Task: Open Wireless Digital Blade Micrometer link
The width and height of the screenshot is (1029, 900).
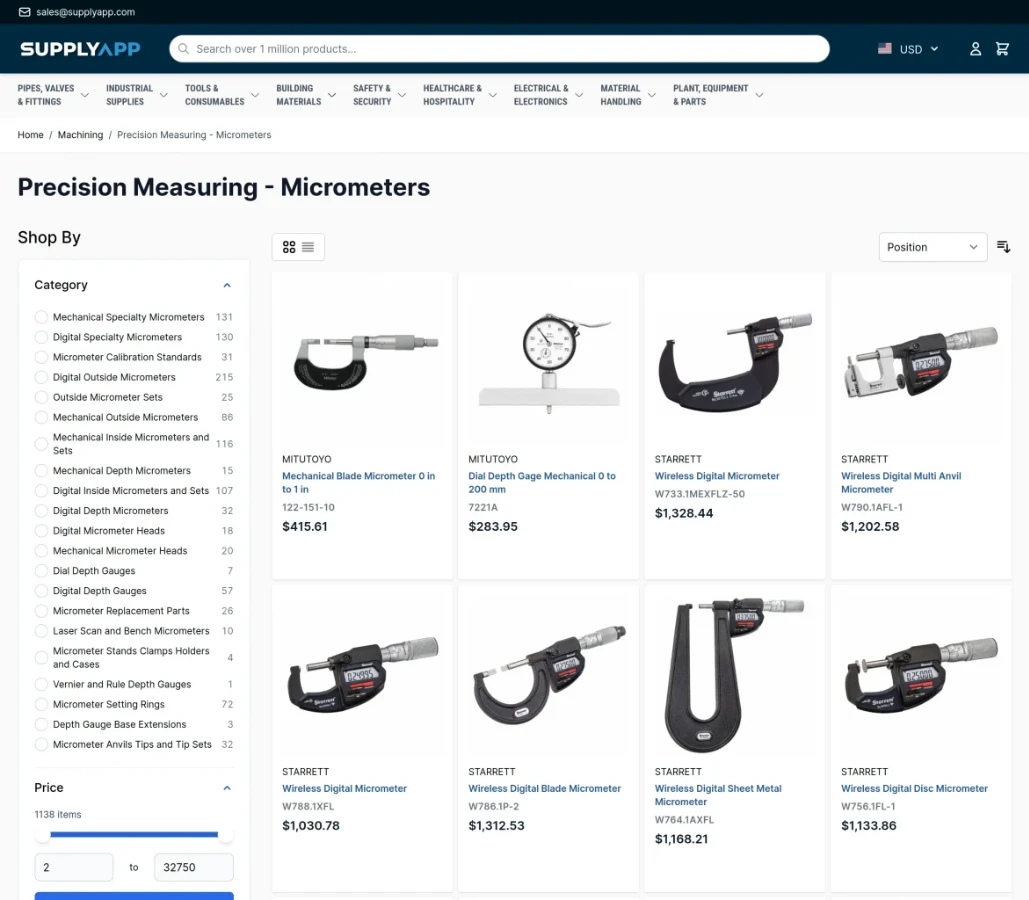Action: coord(544,788)
